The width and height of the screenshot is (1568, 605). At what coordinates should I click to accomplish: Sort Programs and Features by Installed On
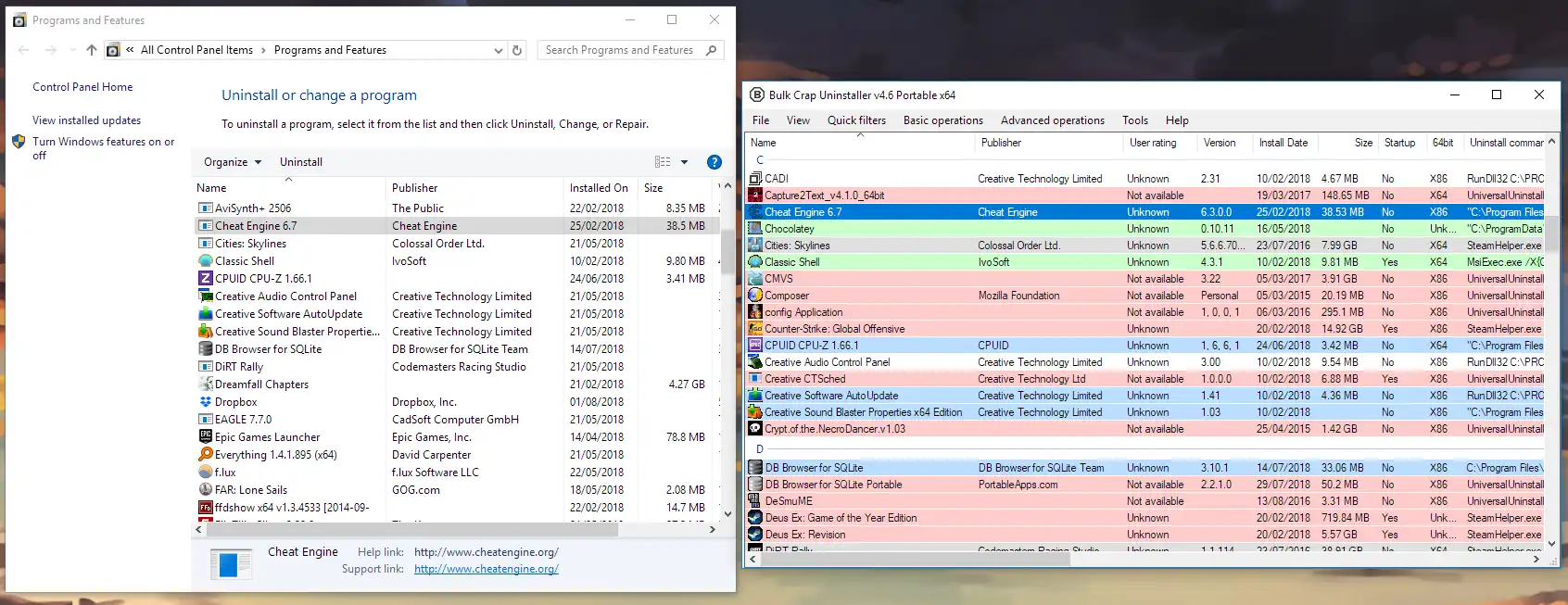click(x=599, y=188)
